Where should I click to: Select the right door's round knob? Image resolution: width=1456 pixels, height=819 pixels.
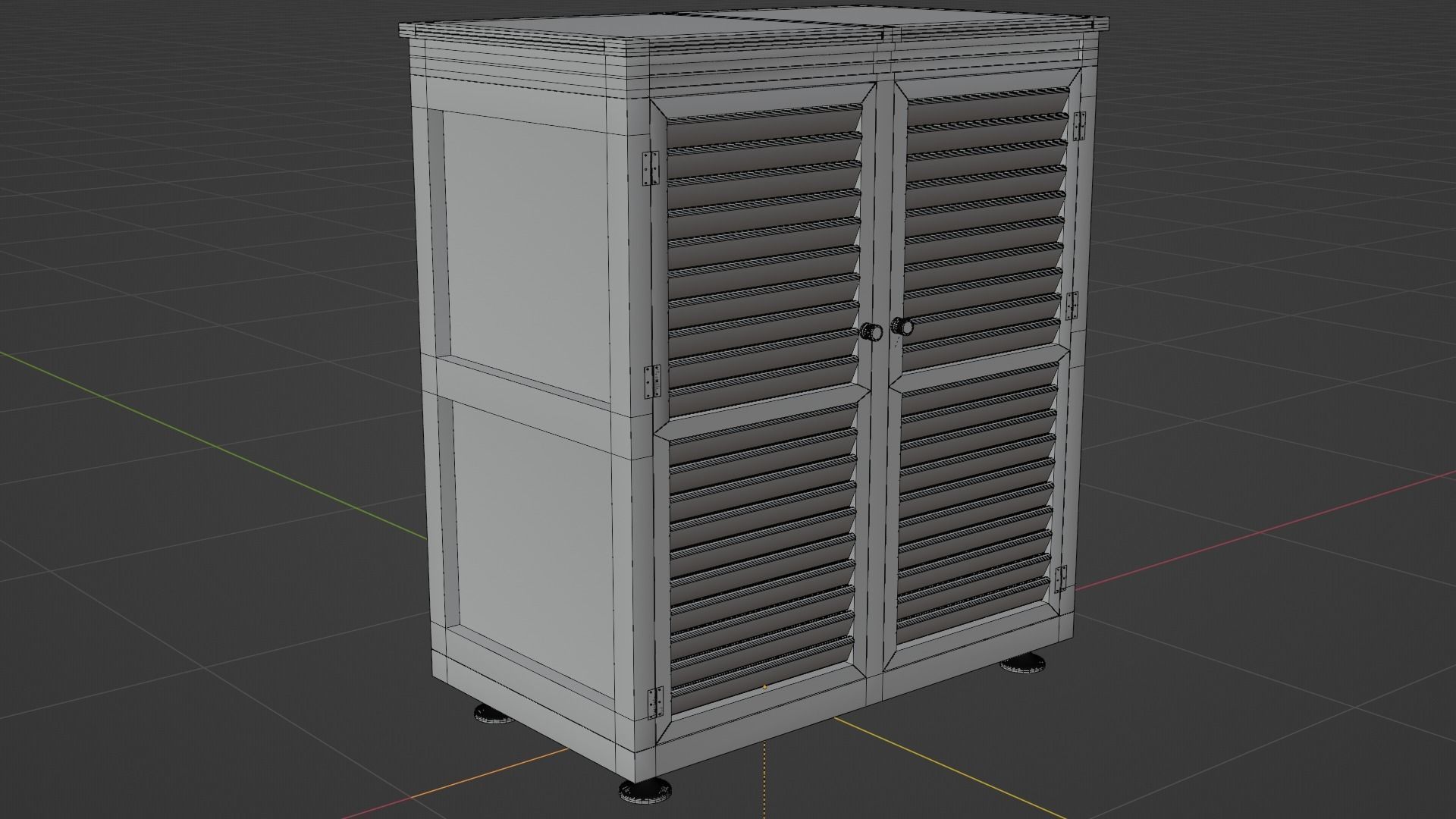(x=902, y=327)
